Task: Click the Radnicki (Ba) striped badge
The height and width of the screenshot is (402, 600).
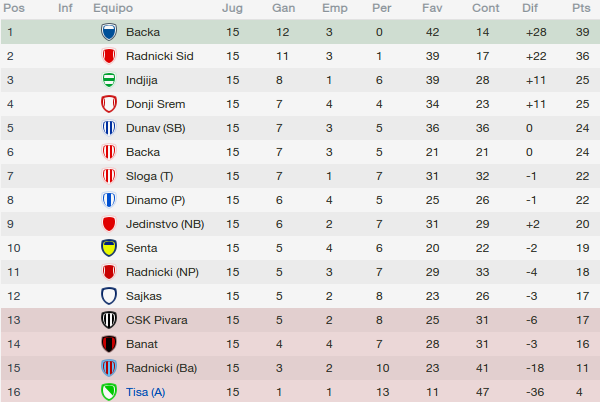Action: (x=109, y=368)
